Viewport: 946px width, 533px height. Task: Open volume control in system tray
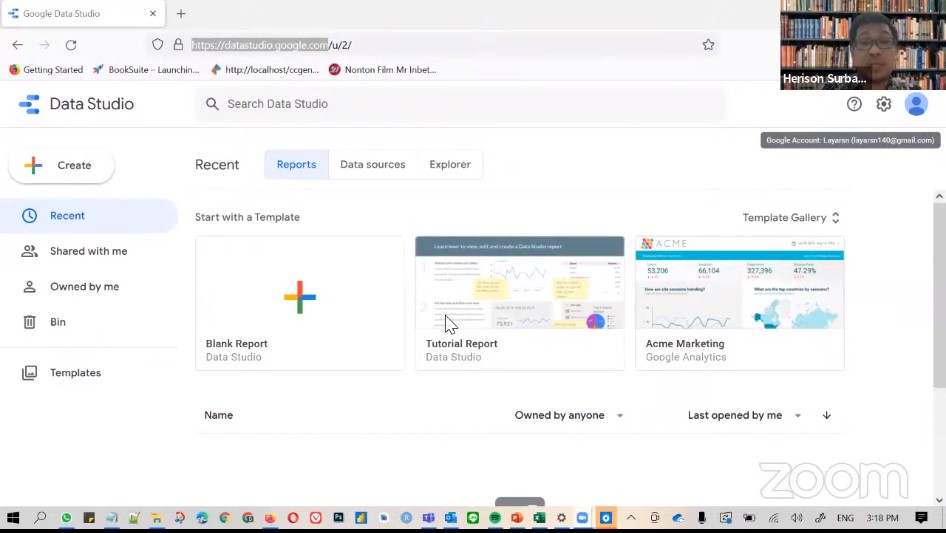tap(797, 518)
